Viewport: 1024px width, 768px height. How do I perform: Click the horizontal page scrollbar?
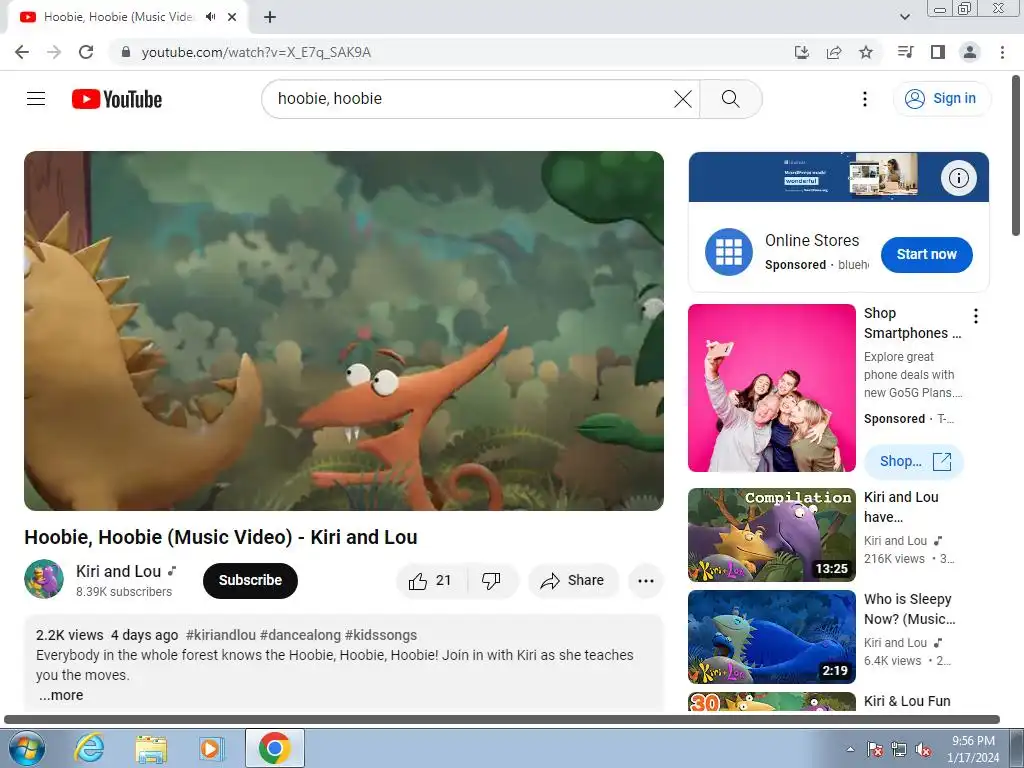click(502, 719)
